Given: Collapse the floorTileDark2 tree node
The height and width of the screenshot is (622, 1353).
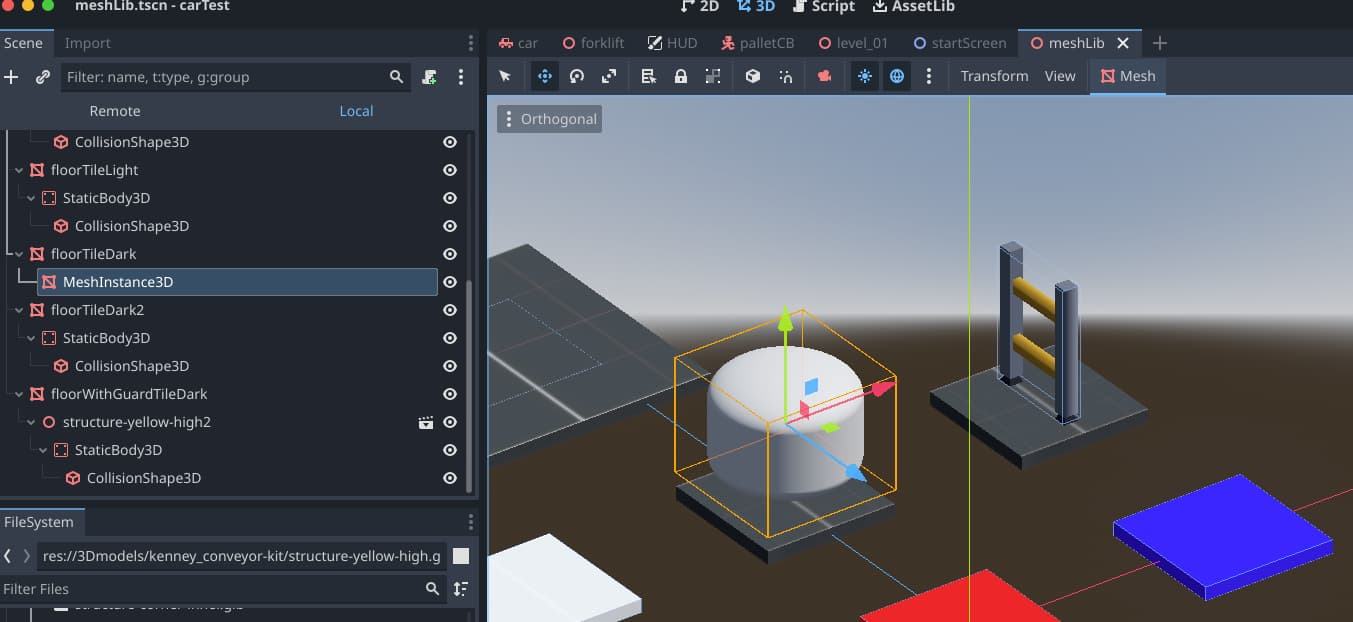Looking at the screenshot, I should (19, 310).
